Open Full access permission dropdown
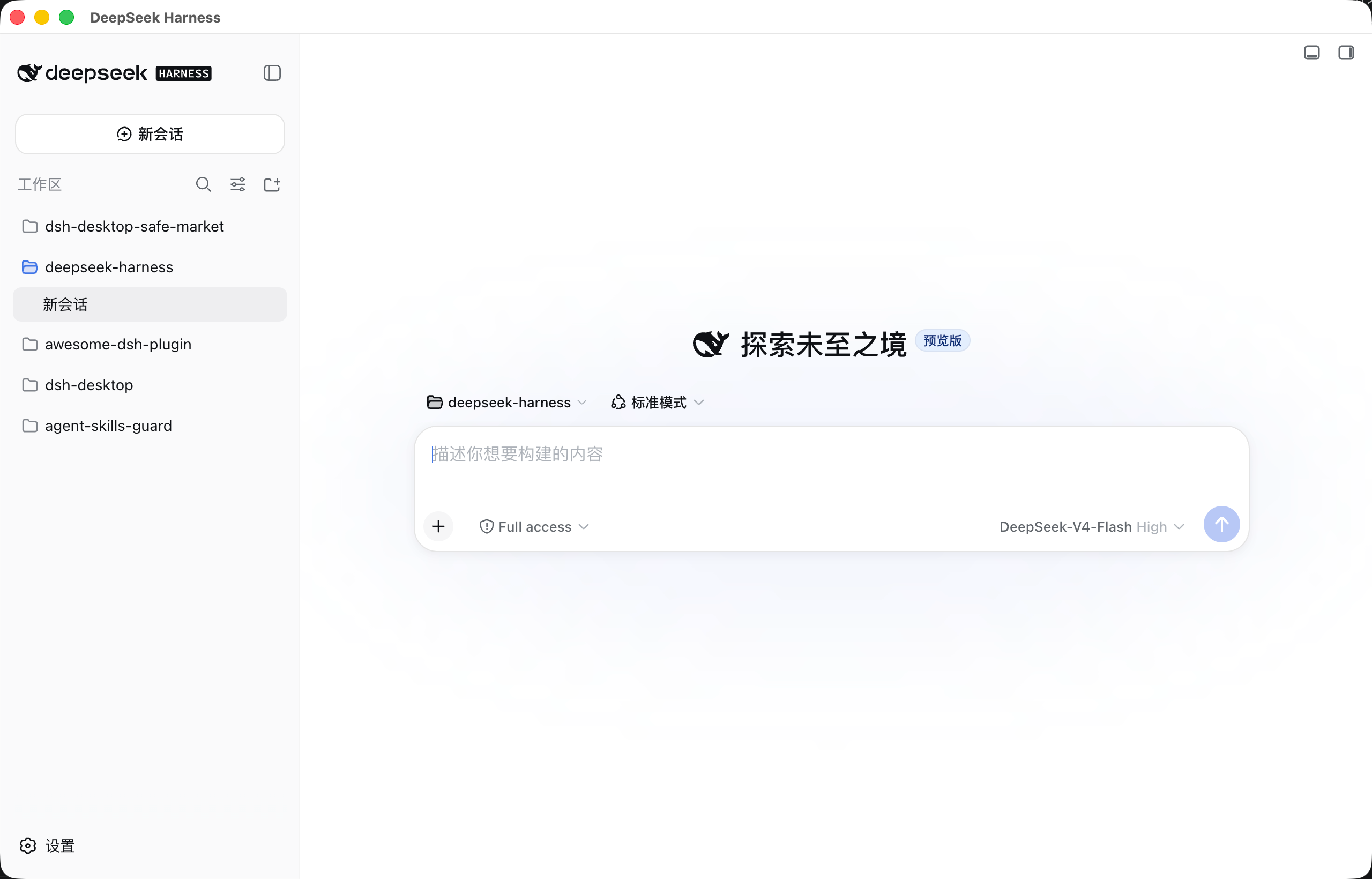Screen dimensions: 1372x879 pyautogui.click(x=534, y=527)
